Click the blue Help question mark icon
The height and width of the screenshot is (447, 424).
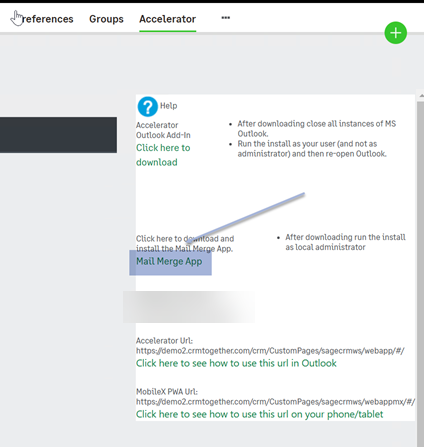point(147,107)
